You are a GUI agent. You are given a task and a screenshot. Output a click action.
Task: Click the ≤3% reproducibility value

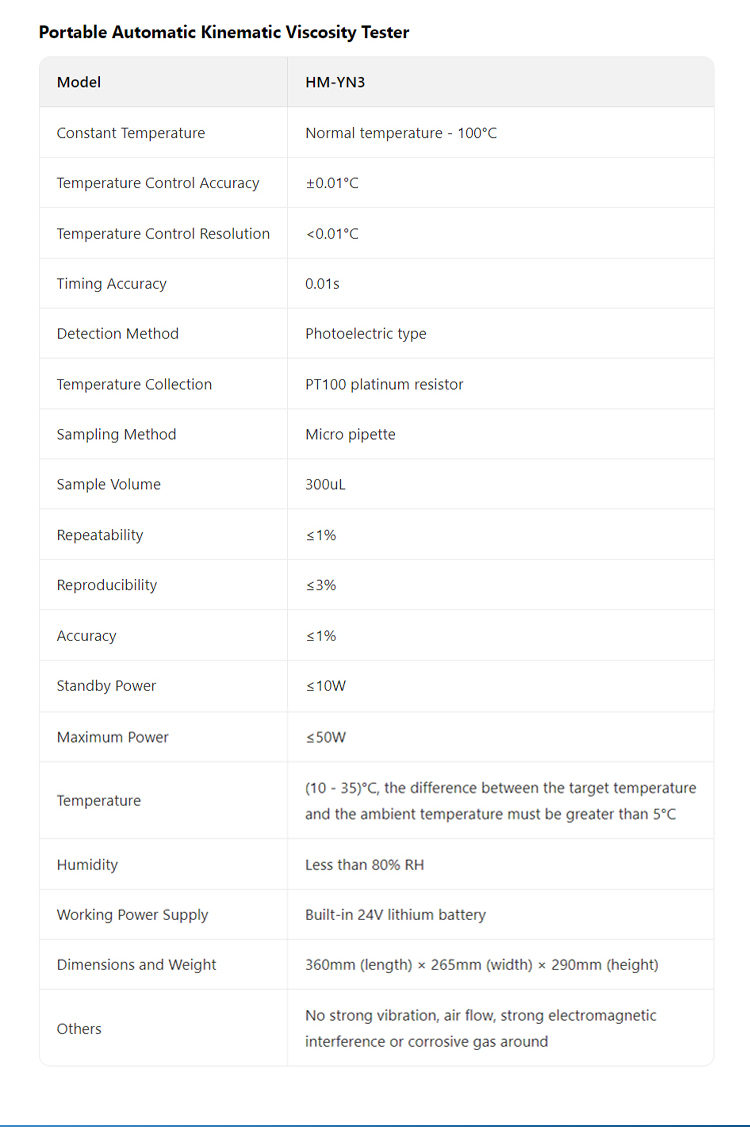click(x=321, y=585)
